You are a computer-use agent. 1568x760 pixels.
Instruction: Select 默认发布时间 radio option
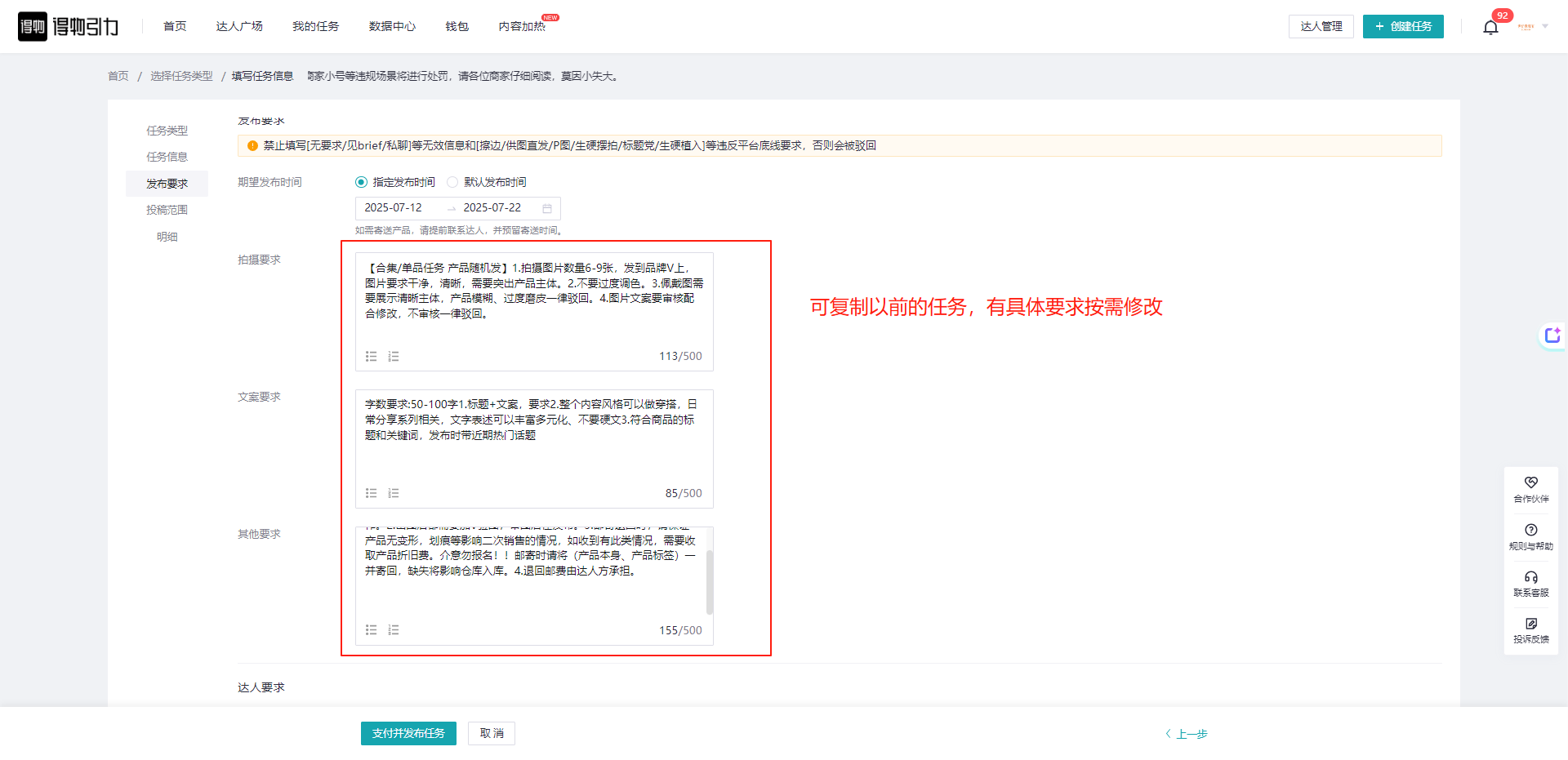(452, 182)
